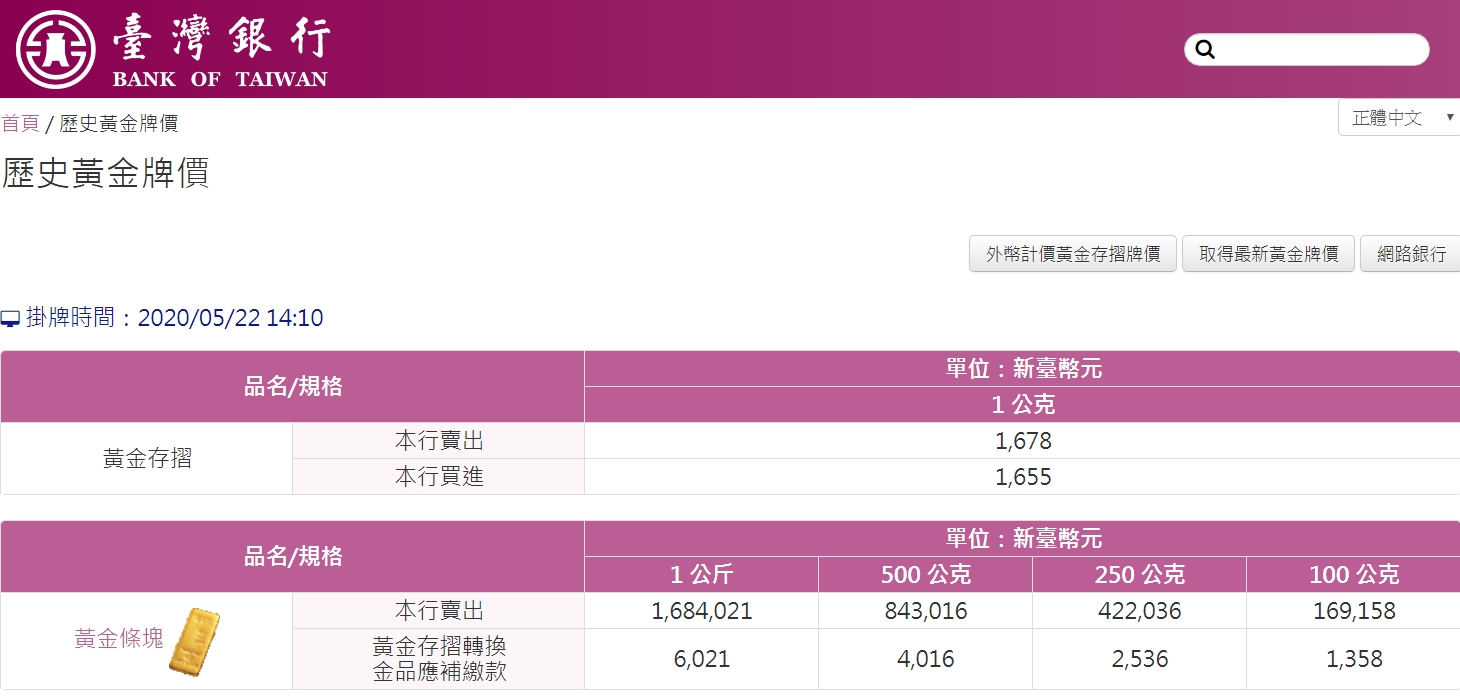
Task: Click the gold bar image
Action: (x=195, y=641)
